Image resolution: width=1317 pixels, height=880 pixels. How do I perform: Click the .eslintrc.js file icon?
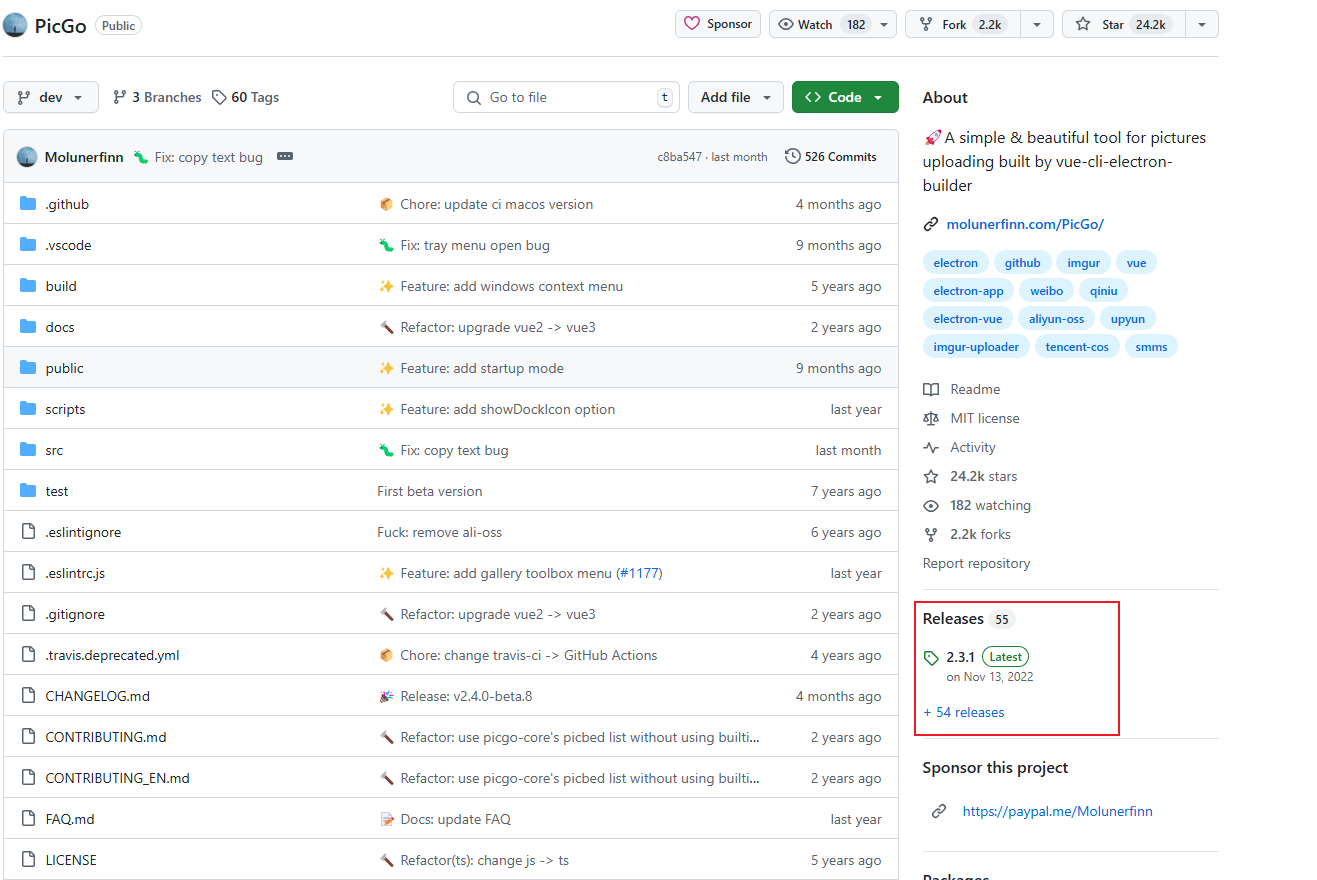[28, 573]
